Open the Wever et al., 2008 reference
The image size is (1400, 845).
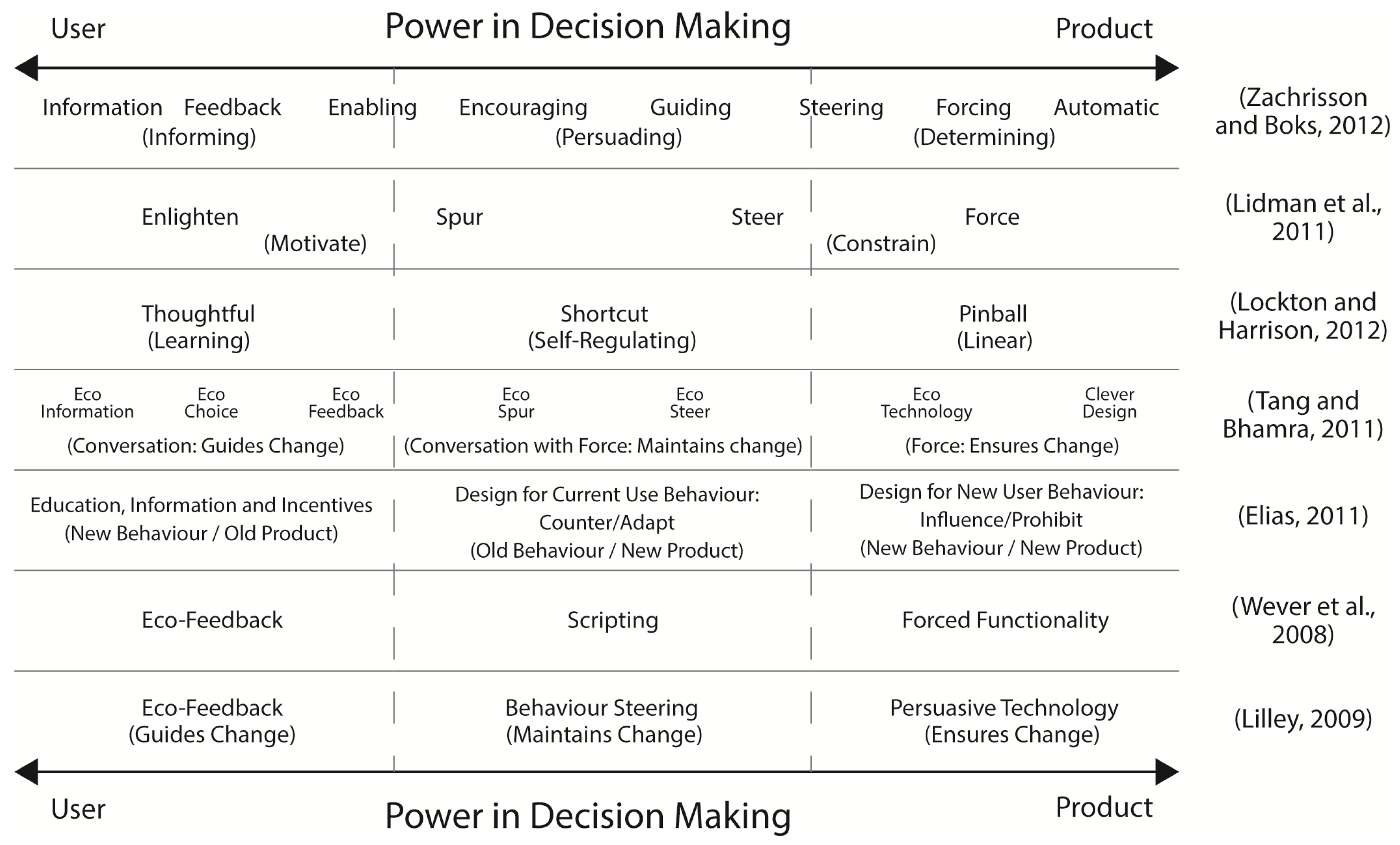pos(1302,620)
